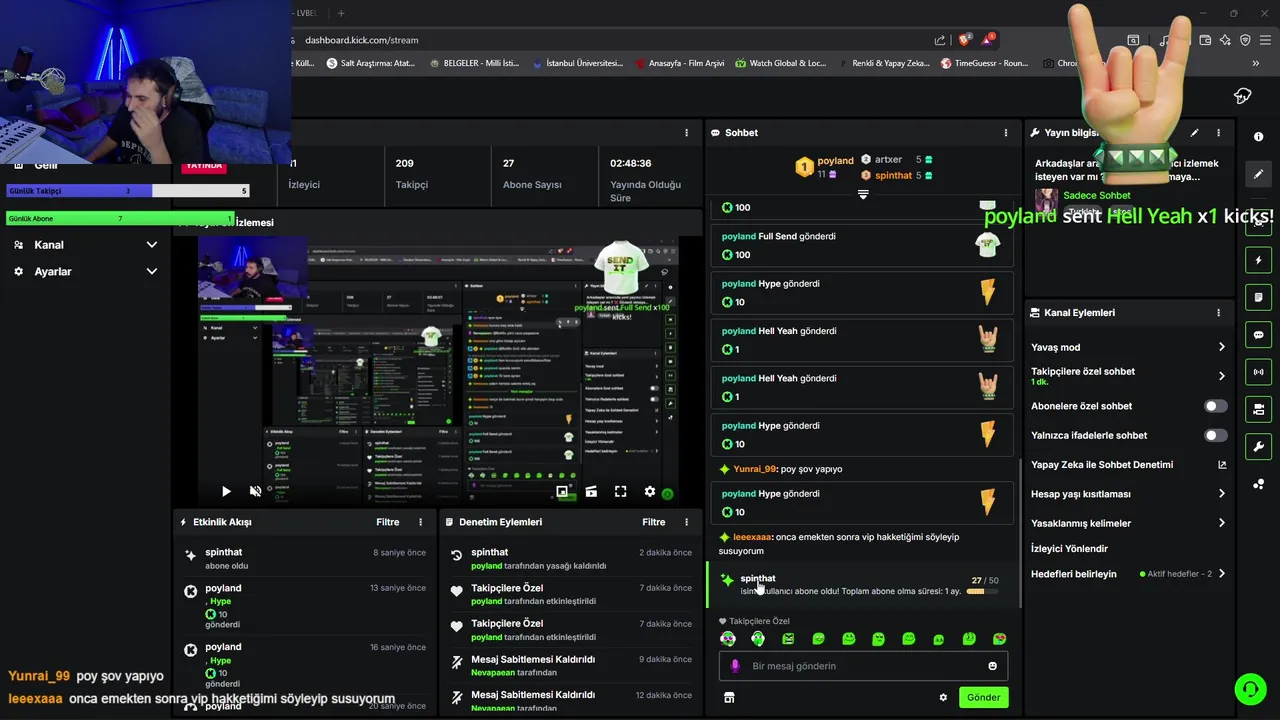This screenshot has height=720, width=1280.
Task: Click leeexaaa username in chat
Action: (x=753, y=537)
